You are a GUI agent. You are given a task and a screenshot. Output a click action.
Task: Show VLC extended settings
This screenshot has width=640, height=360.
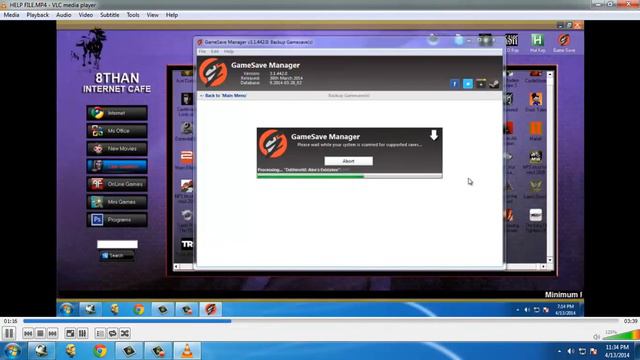click(x=82, y=333)
